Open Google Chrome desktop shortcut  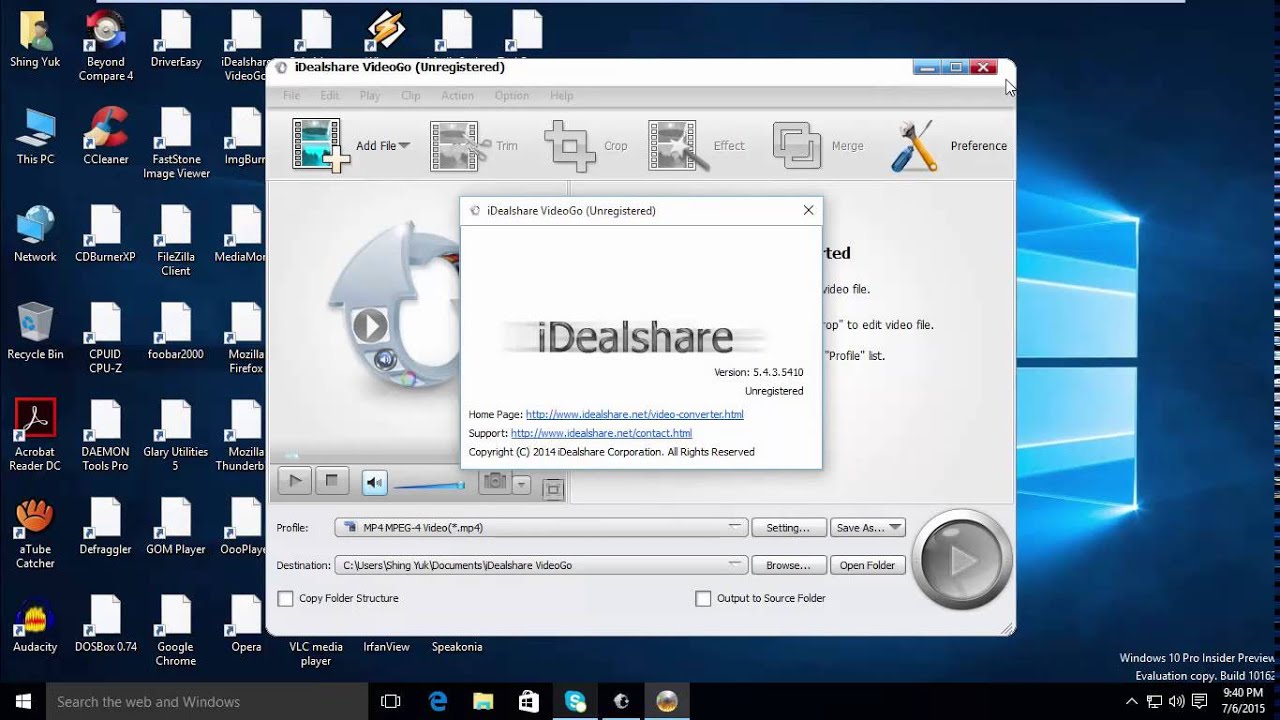pos(176,632)
